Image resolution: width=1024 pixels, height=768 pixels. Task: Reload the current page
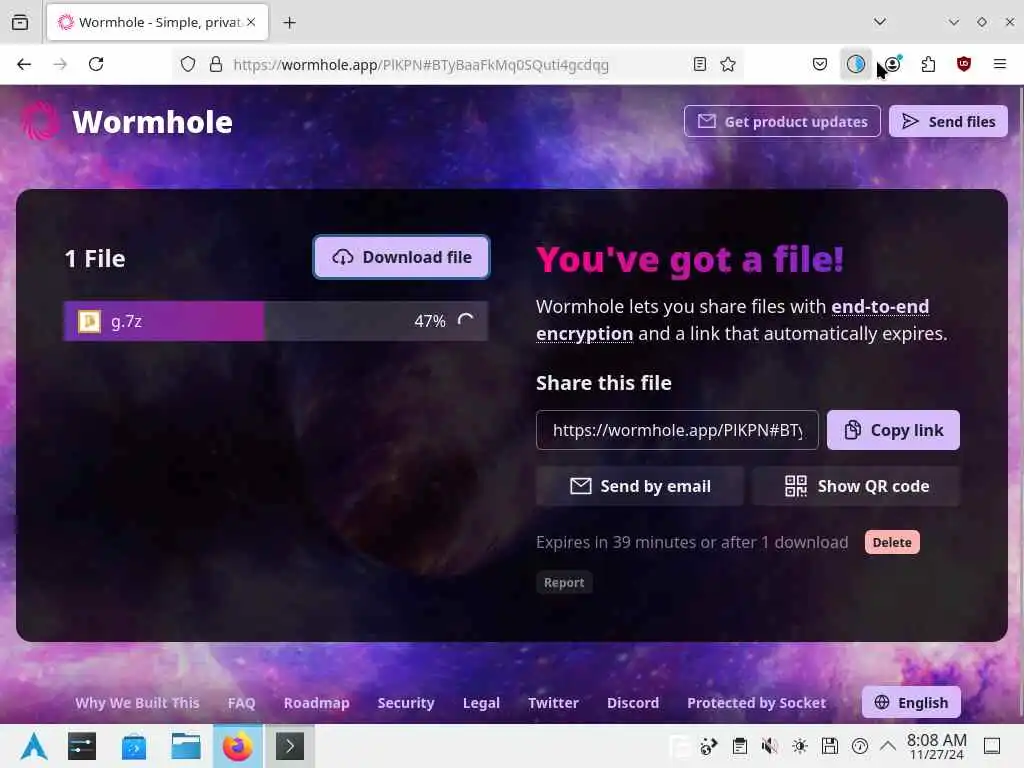96,64
